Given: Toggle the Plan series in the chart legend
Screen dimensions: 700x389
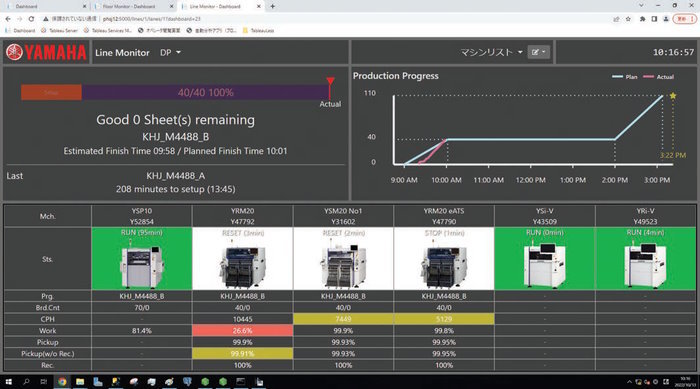Looking at the screenshot, I should click(x=625, y=77).
